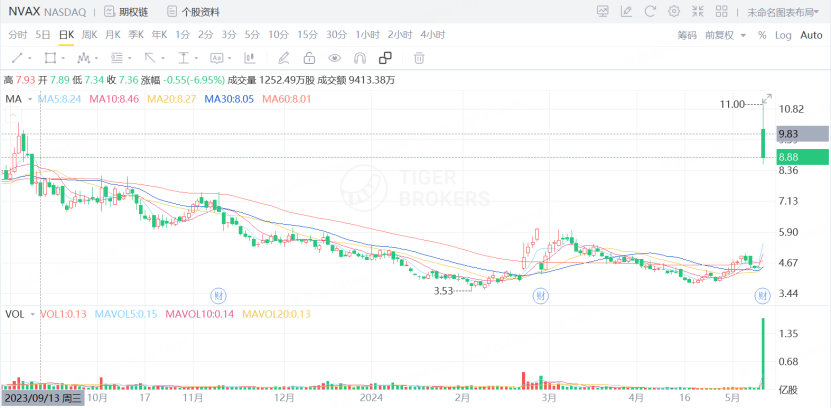This screenshot has width=831, height=408.
Task: Switch to the 季K quarterly tab
Action: click(136, 35)
